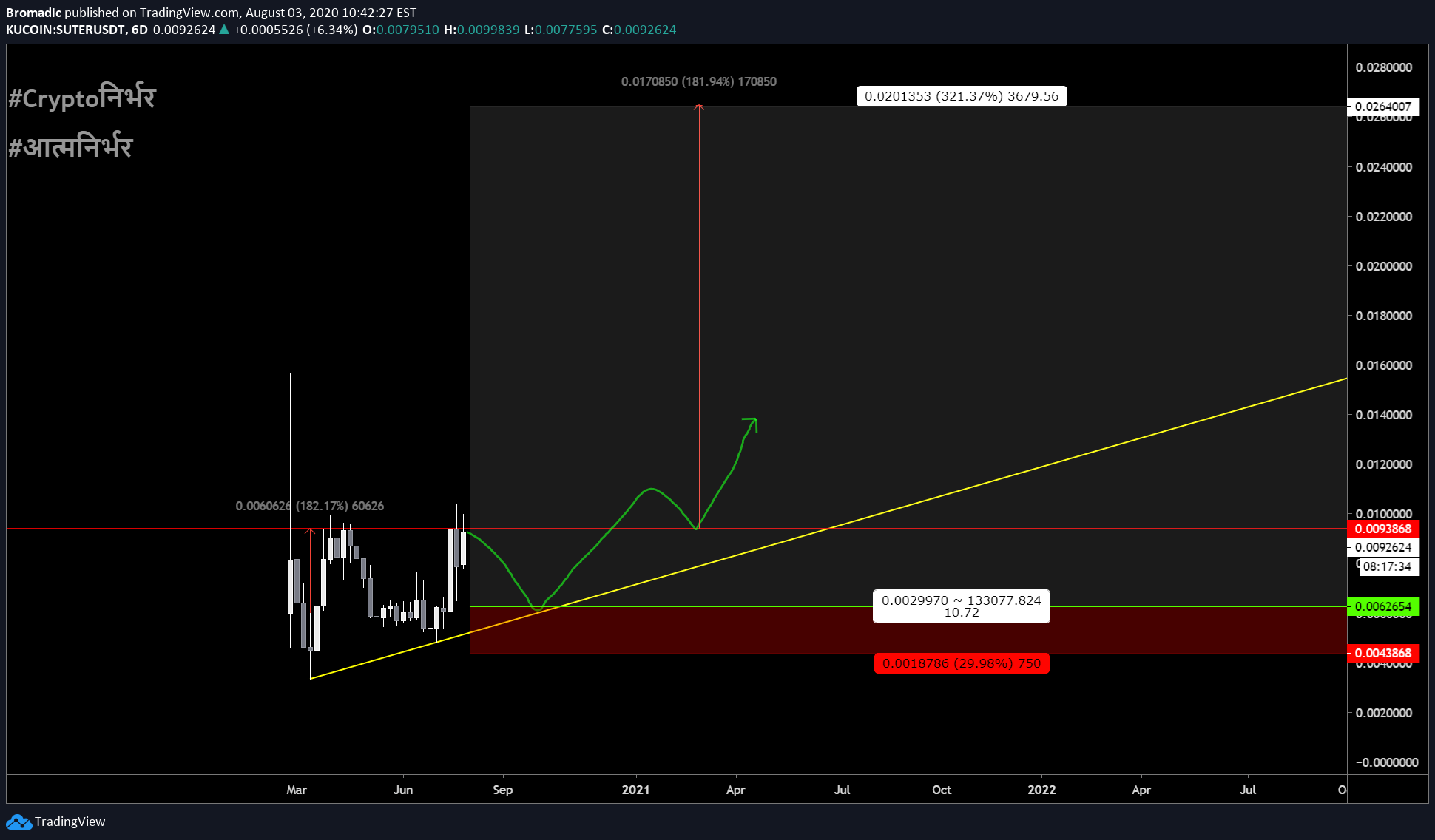Click the red 0.0093868 price tag
Viewport: 1435px width, 840px height.
coord(1383,529)
